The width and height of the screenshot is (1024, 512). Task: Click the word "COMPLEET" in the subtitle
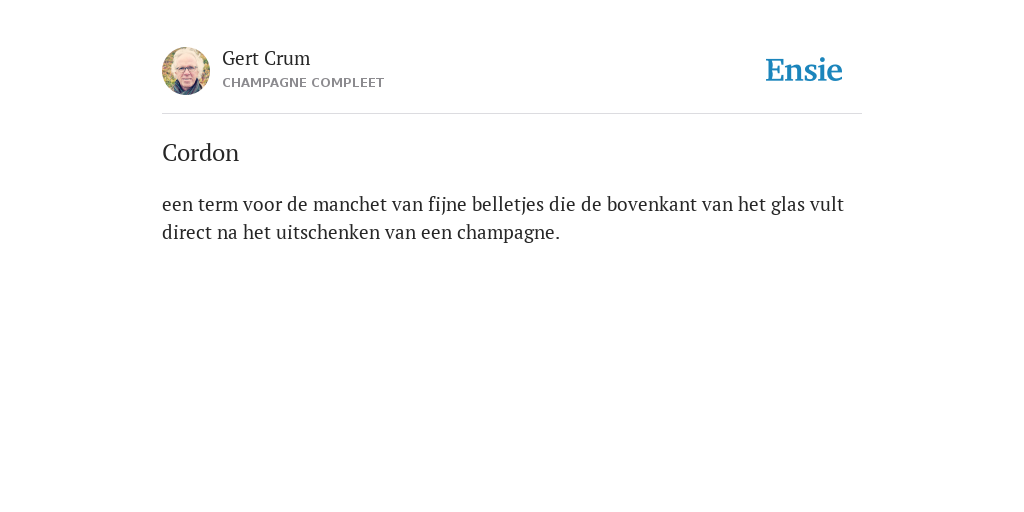(x=347, y=83)
